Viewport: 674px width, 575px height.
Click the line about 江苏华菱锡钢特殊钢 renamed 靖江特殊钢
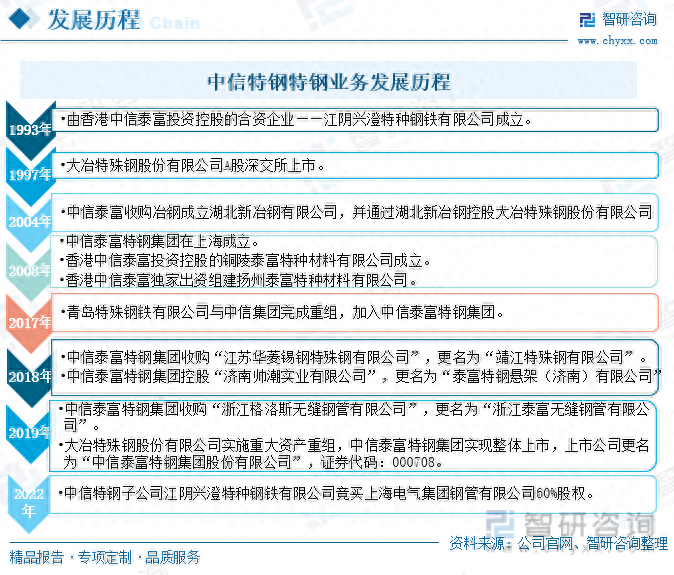(354, 357)
